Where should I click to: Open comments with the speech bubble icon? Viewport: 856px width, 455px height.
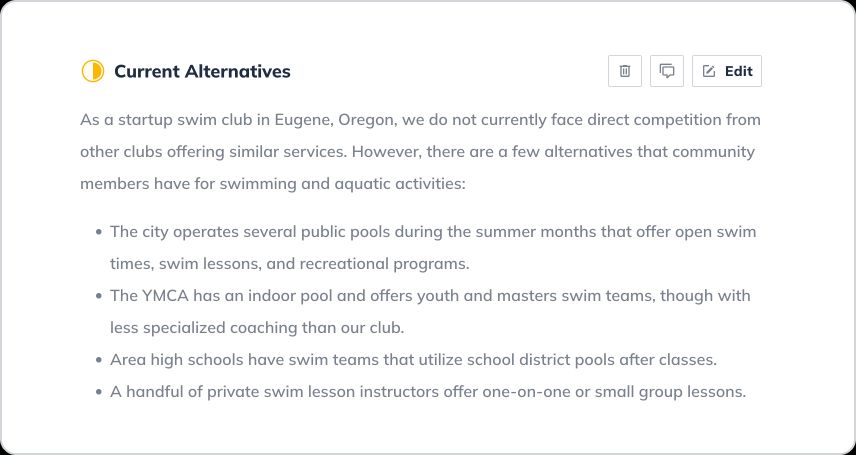[667, 71]
